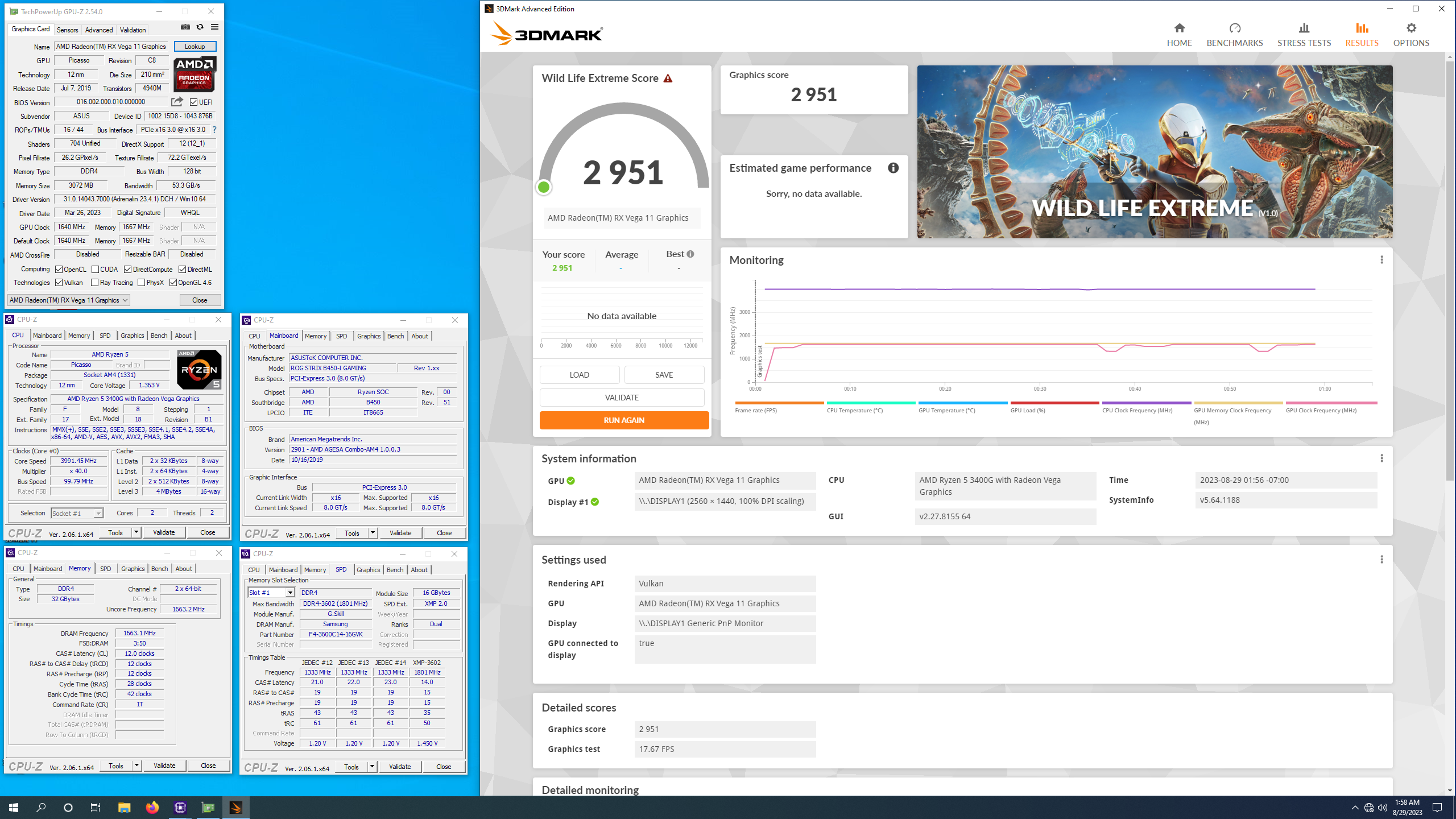Toggle the PhysX checkbox in GPU-Z
This screenshot has height=819, width=1456.
(x=141, y=283)
